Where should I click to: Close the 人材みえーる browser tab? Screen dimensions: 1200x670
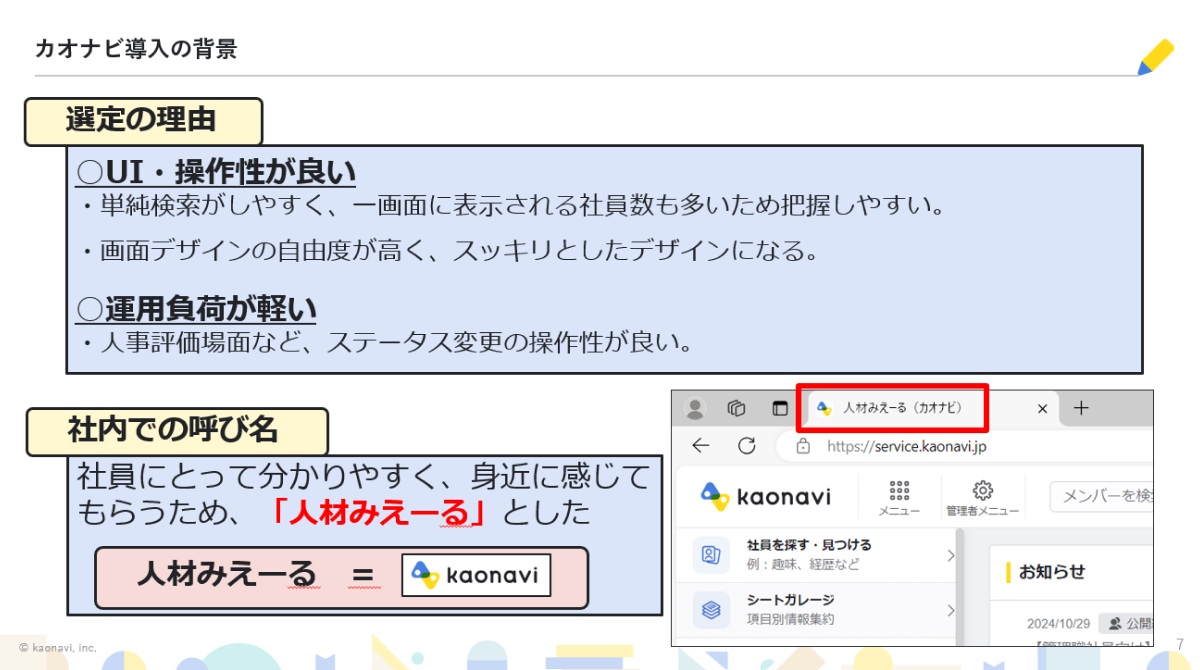[x=1041, y=408]
